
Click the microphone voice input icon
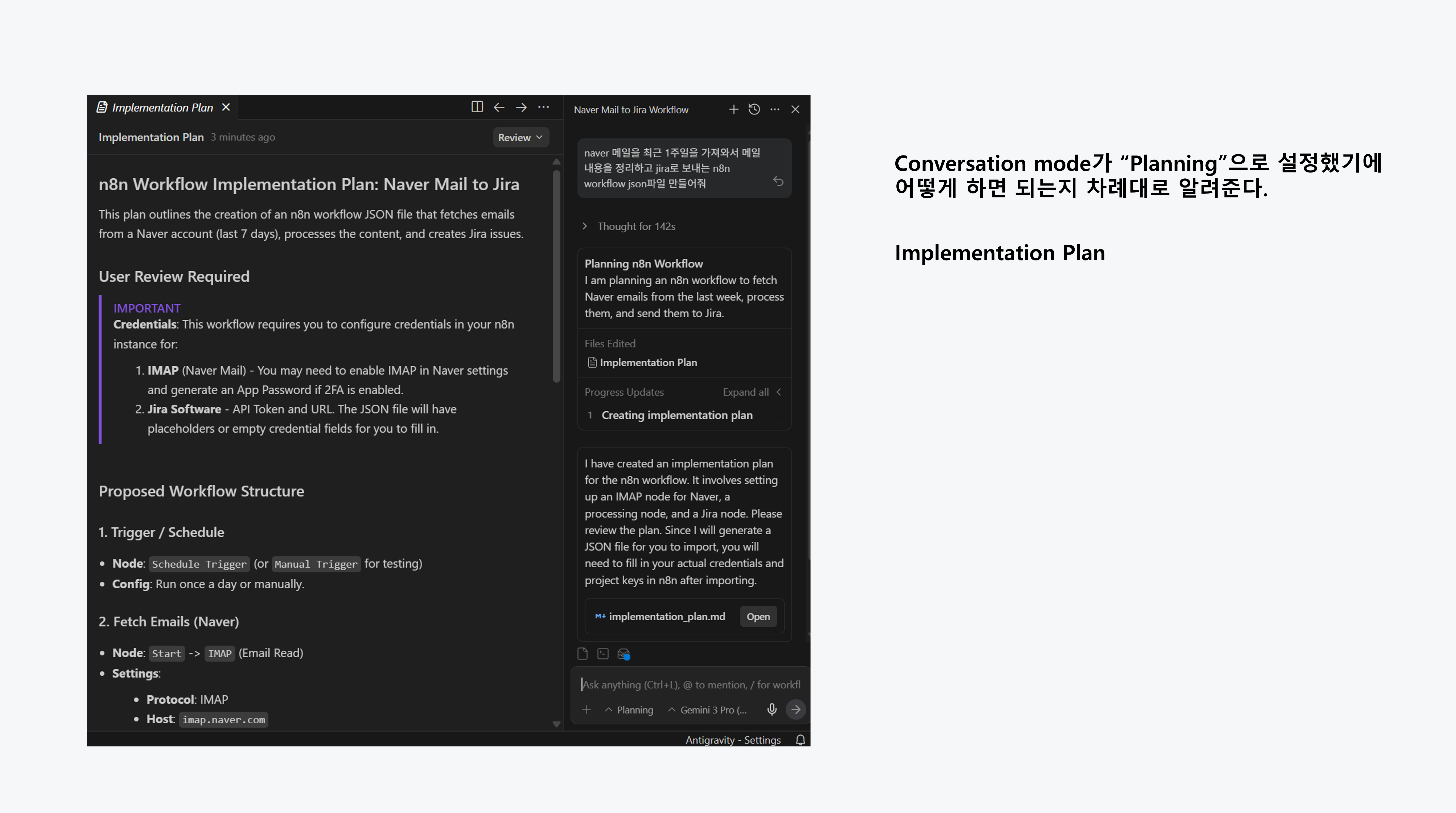click(x=771, y=709)
